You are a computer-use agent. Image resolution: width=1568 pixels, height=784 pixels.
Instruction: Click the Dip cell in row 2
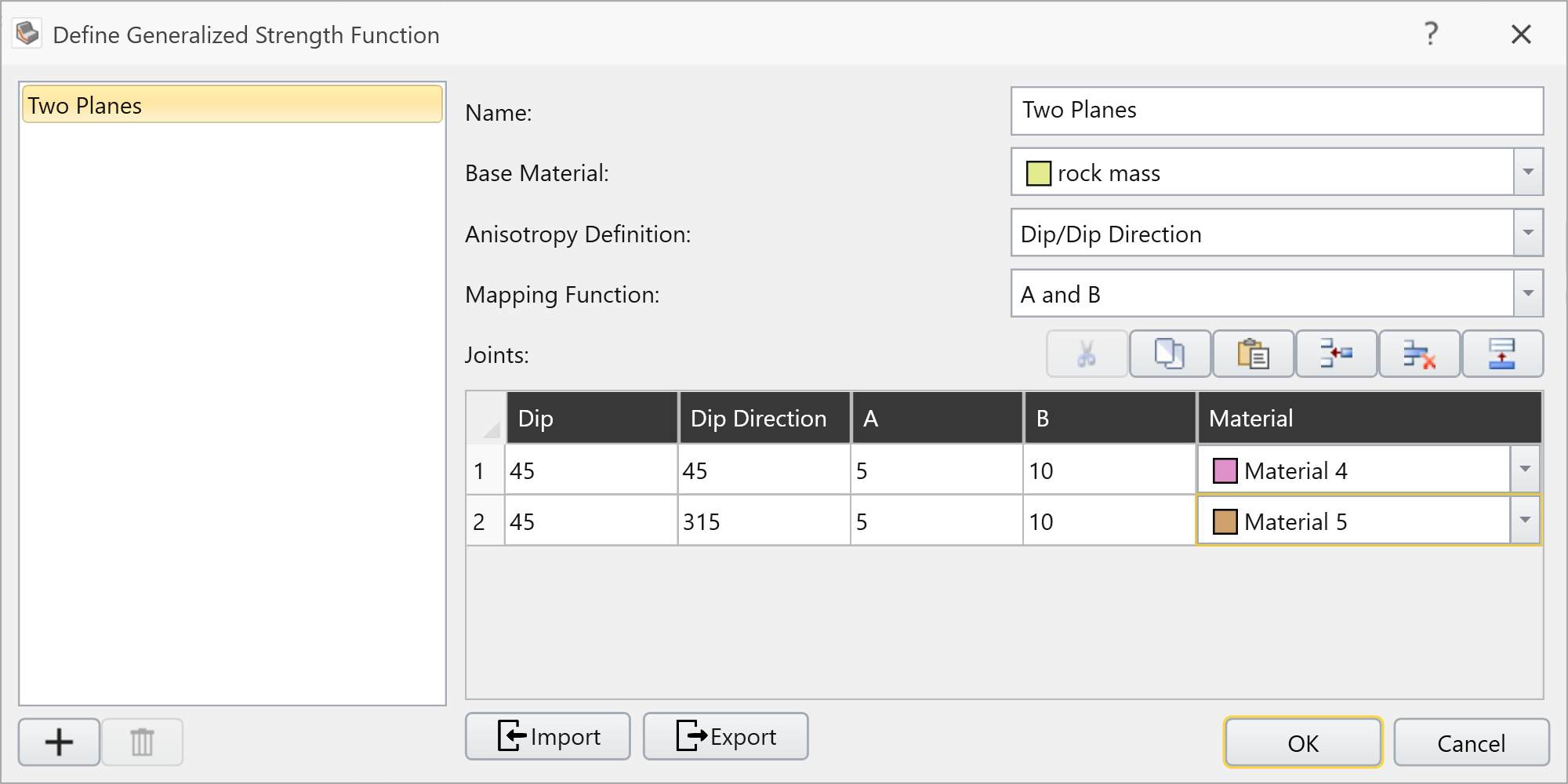click(591, 521)
